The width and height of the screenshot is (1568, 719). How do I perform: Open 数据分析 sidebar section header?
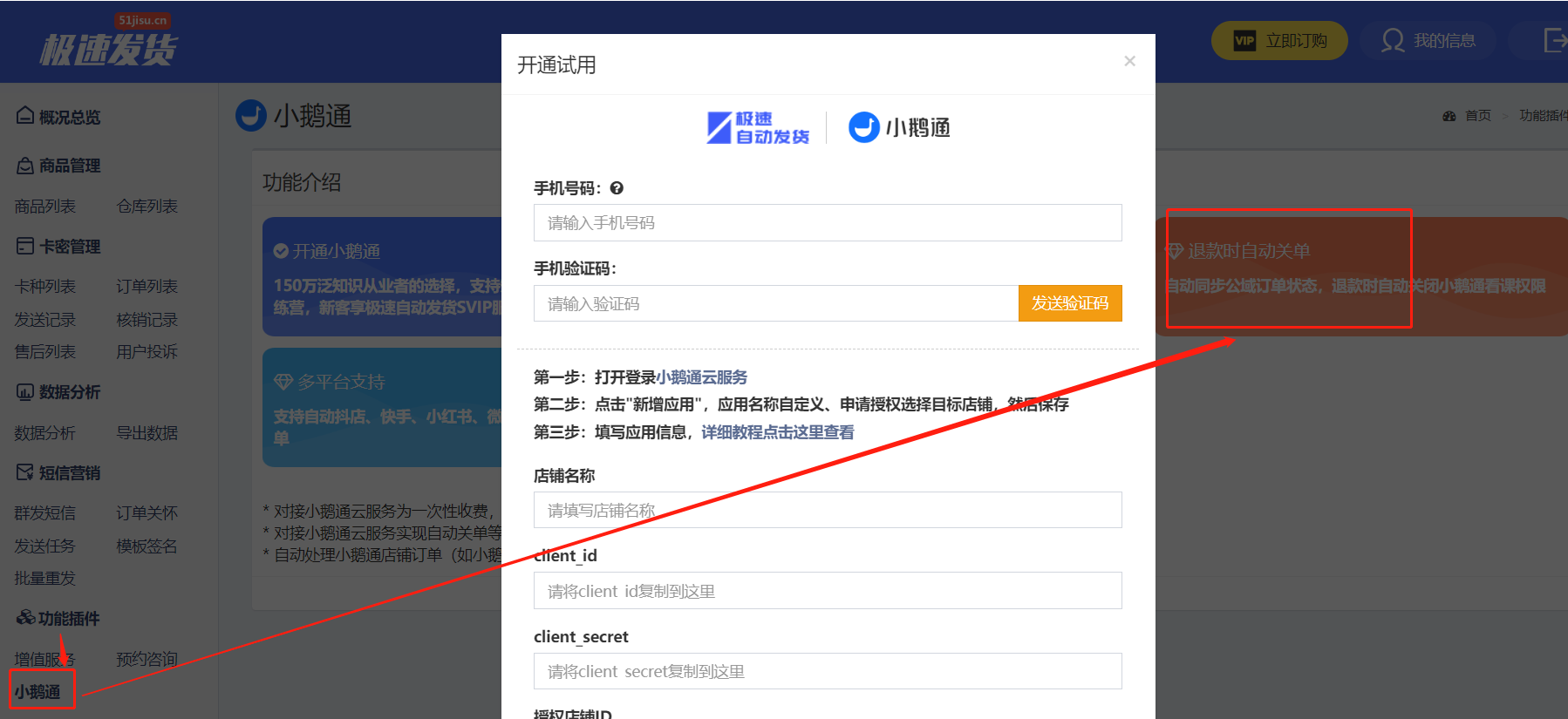pyautogui.click(x=59, y=392)
